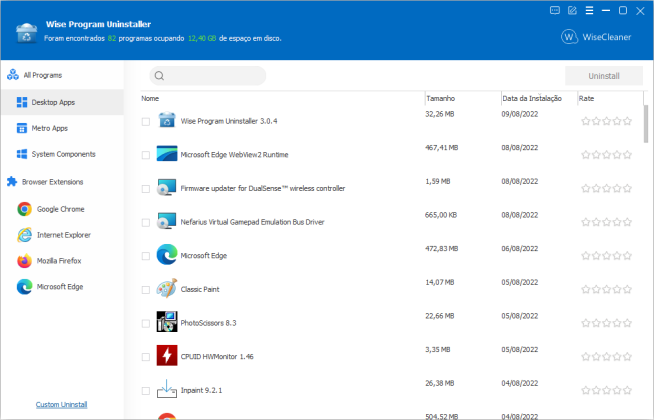Open the All Programs category

coord(62,75)
